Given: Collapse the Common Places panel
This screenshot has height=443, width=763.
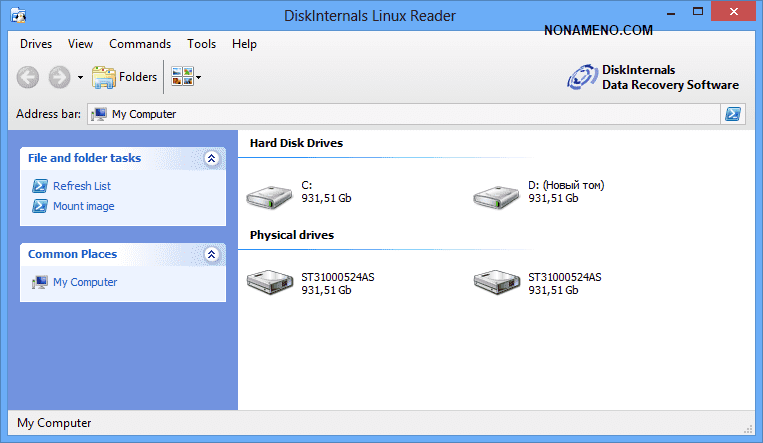Looking at the screenshot, I should pyautogui.click(x=211, y=254).
